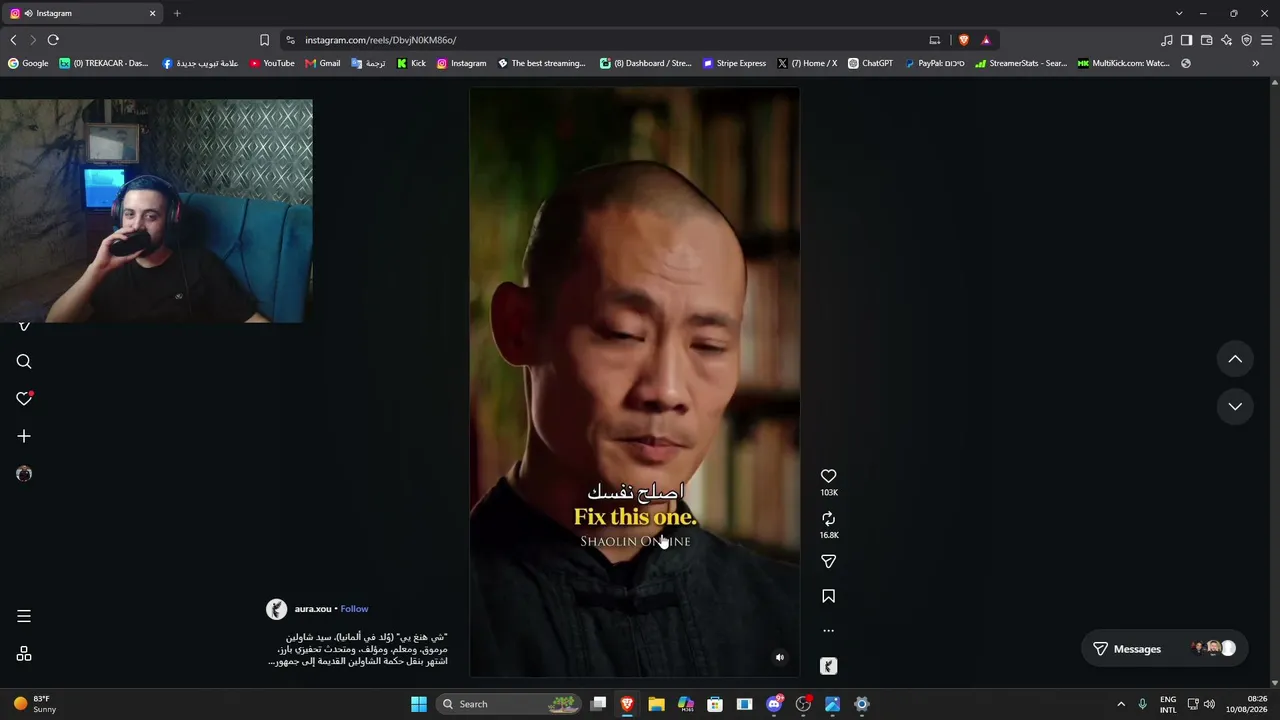Open the Brave Rewards triangle icon

pos(986,40)
